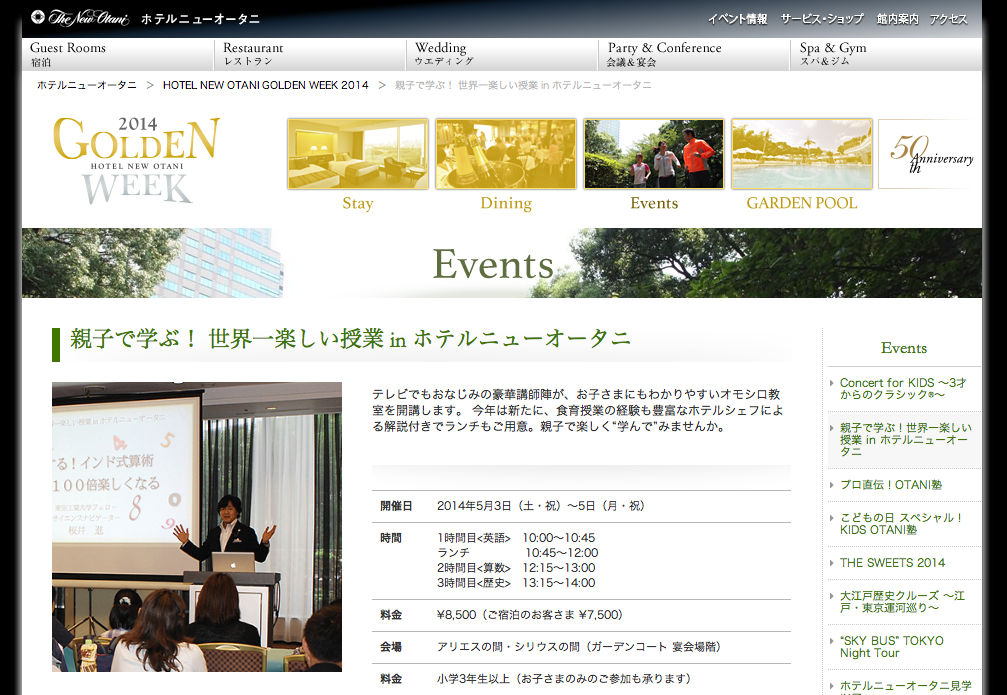The height and width of the screenshot is (695, 1007).
Task: Select the GARDEN POOL thumbnail
Action: pos(801,154)
